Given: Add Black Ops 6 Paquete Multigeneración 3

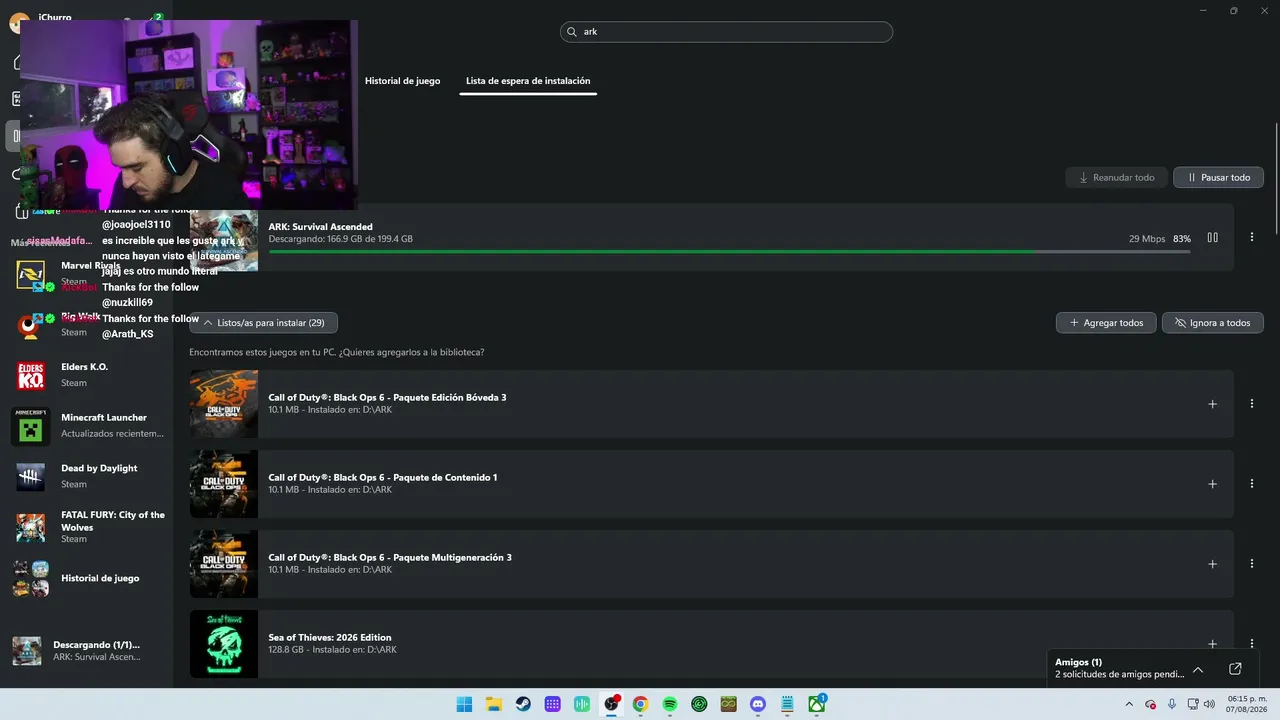Looking at the screenshot, I should point(1212,564).
